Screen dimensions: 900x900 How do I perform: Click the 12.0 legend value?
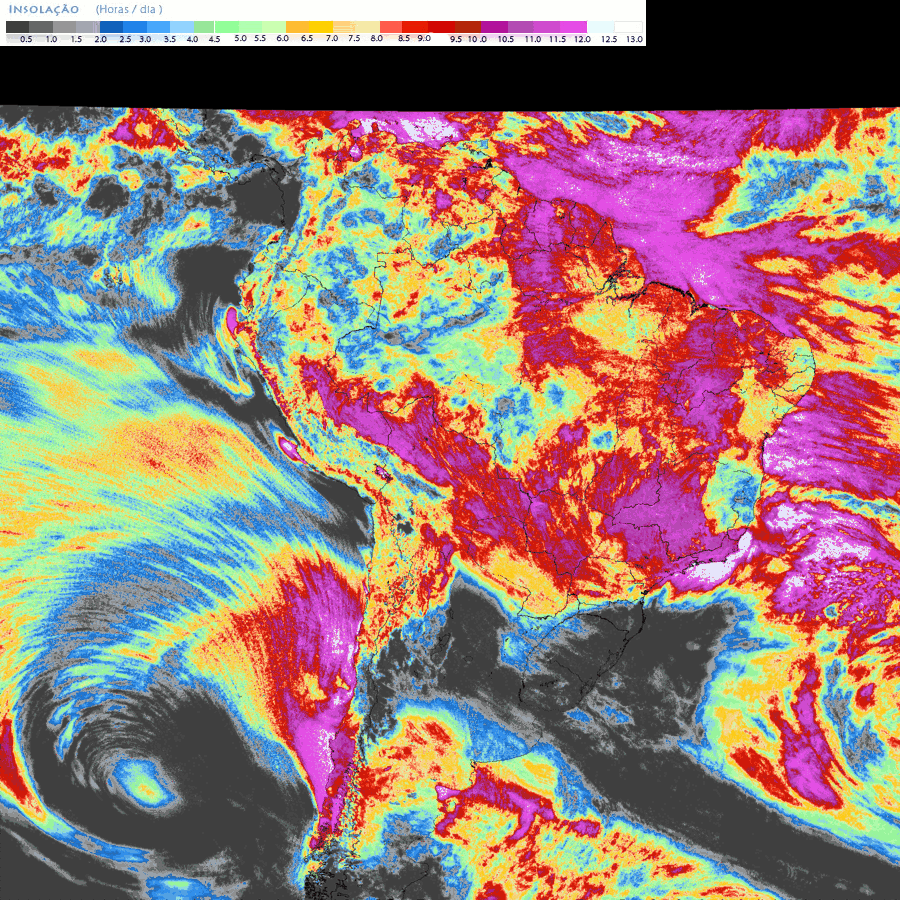tap(583, 39)
